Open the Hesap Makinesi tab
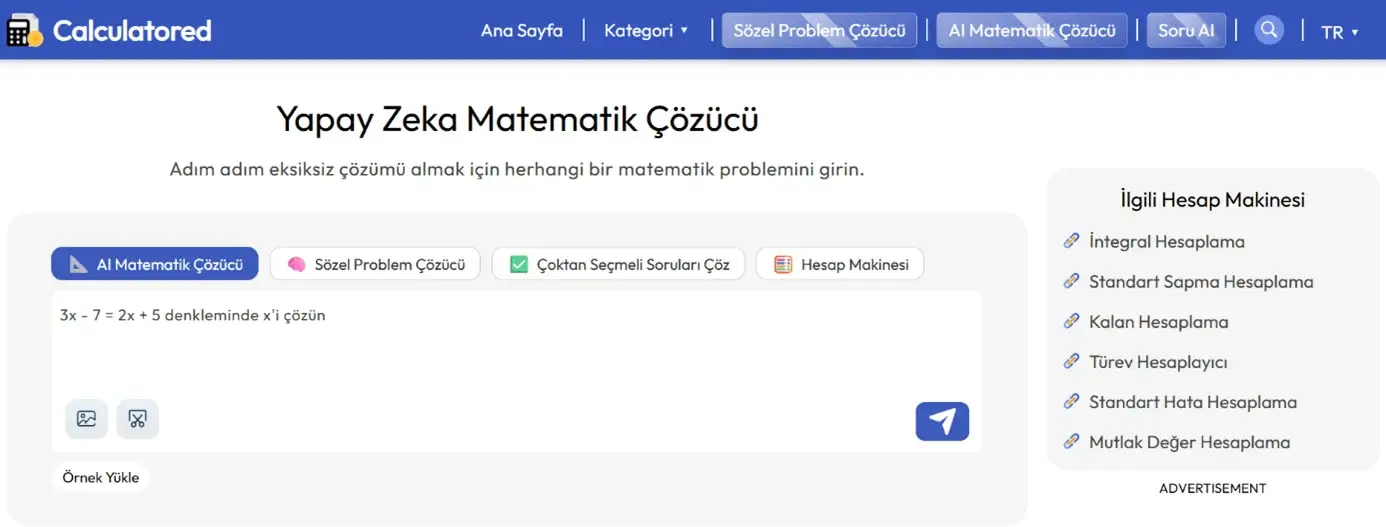Screen dimensions: 1386x527 (x=840, y=264)
